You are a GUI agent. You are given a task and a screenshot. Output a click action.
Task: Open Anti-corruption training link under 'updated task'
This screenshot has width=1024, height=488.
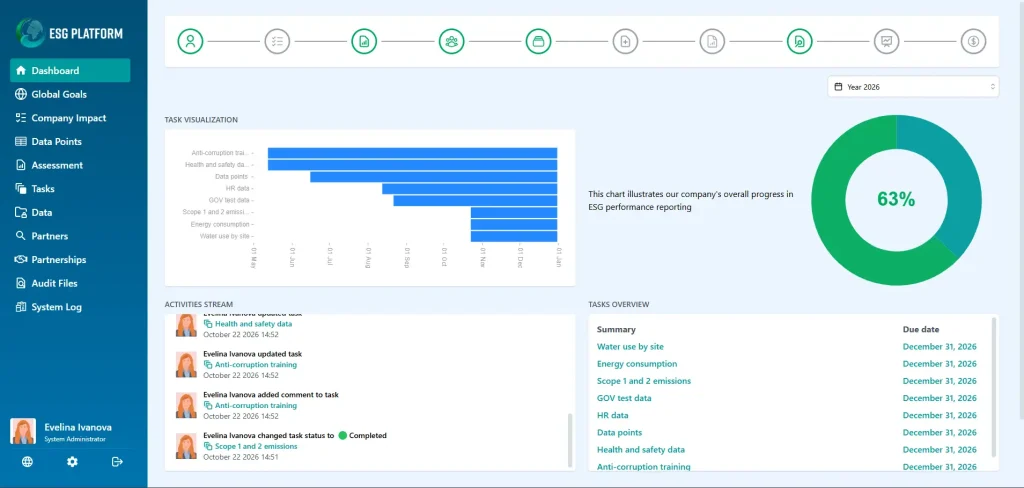point(256,365)
